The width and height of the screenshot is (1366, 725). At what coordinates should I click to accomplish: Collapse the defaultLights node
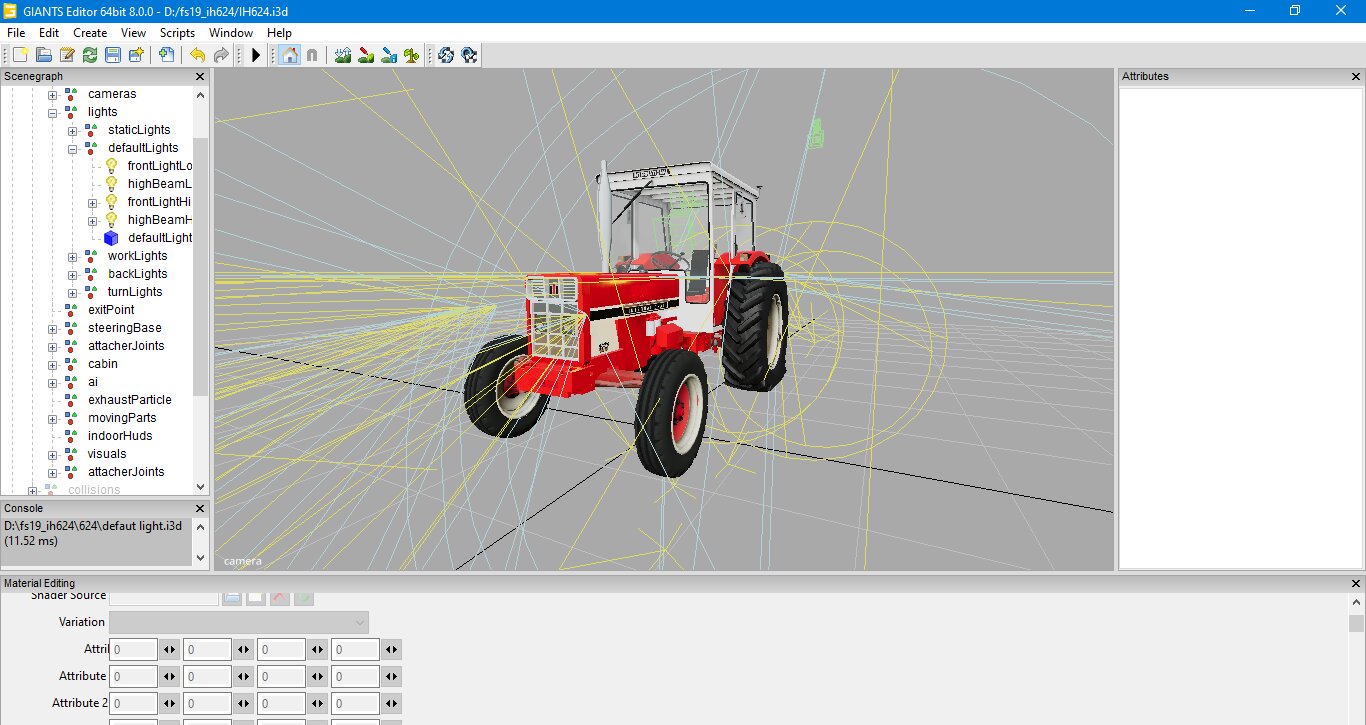pos(72,148)
